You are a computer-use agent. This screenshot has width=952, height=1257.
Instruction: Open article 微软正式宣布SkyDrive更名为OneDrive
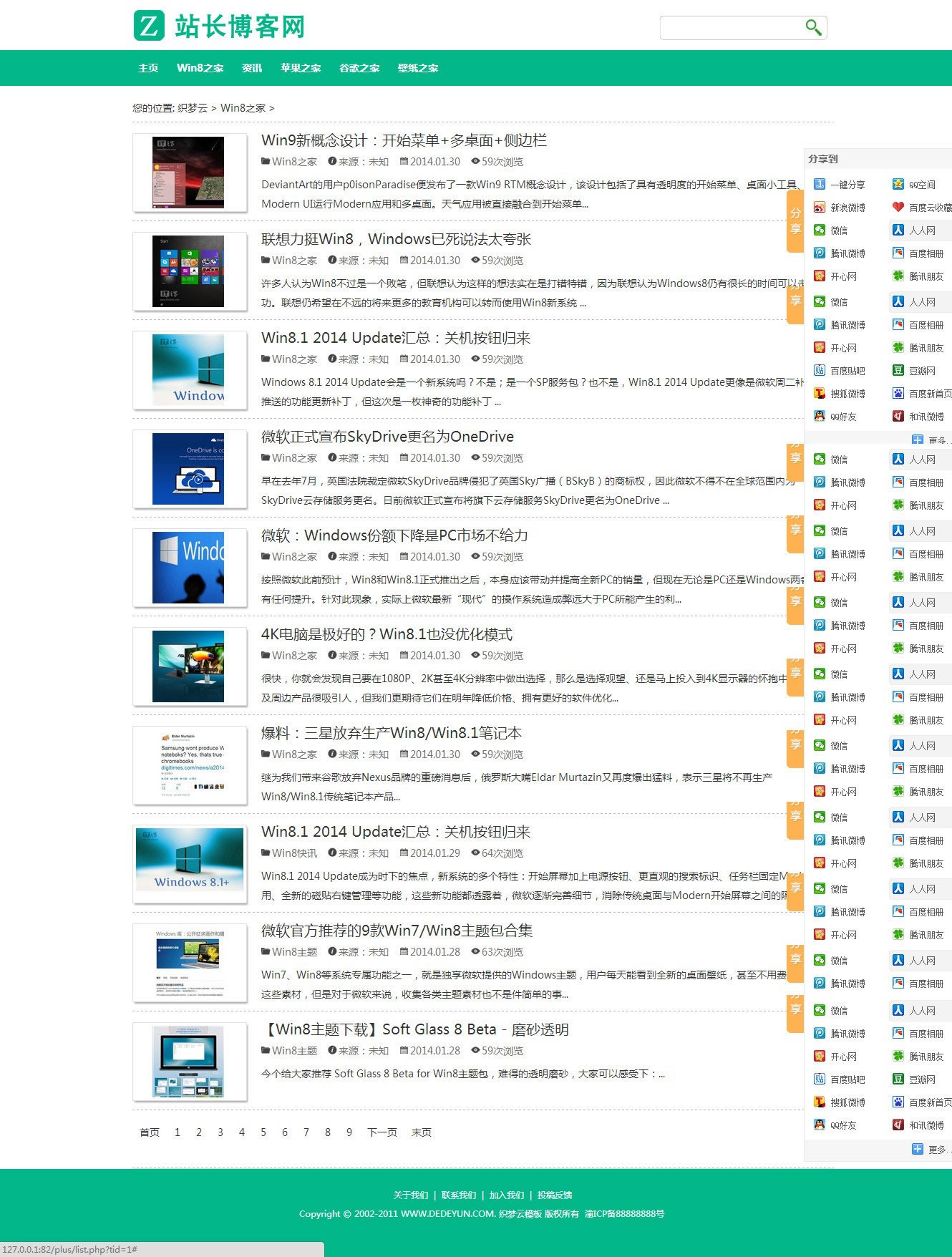[387, 437]
